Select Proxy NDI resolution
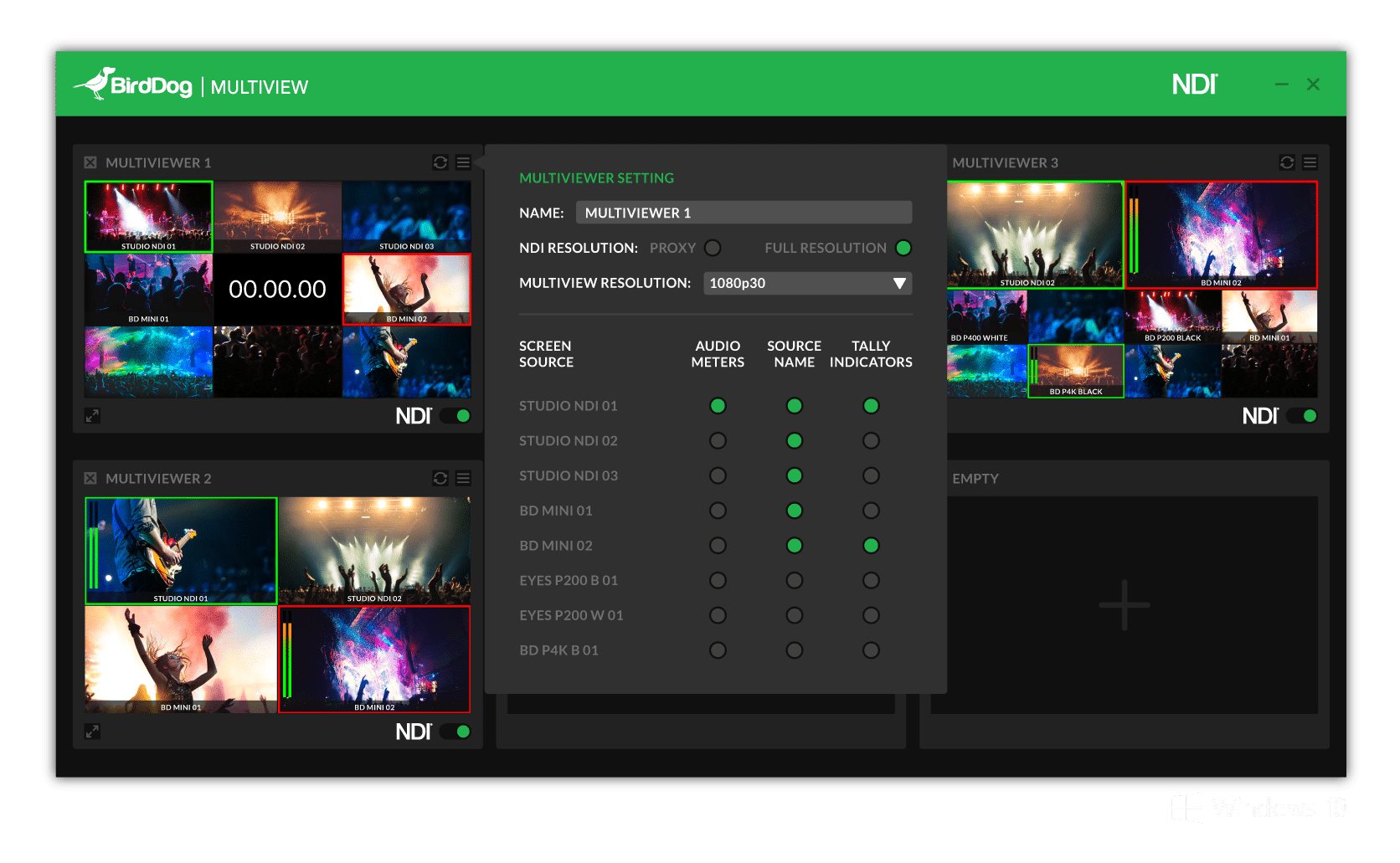This screenshot has height=863, width=1400. [713, 248]
